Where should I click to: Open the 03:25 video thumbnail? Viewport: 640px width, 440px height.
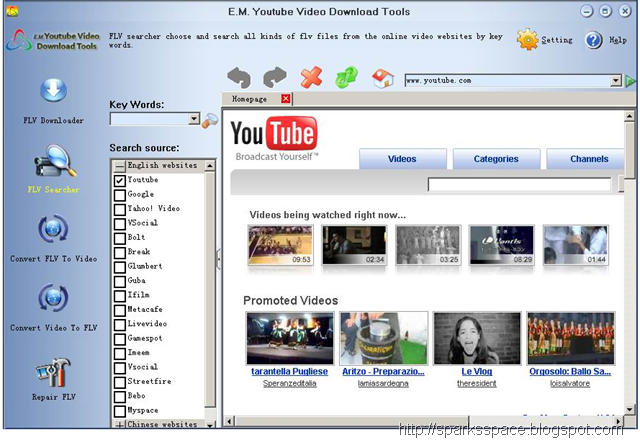(428, 245)
